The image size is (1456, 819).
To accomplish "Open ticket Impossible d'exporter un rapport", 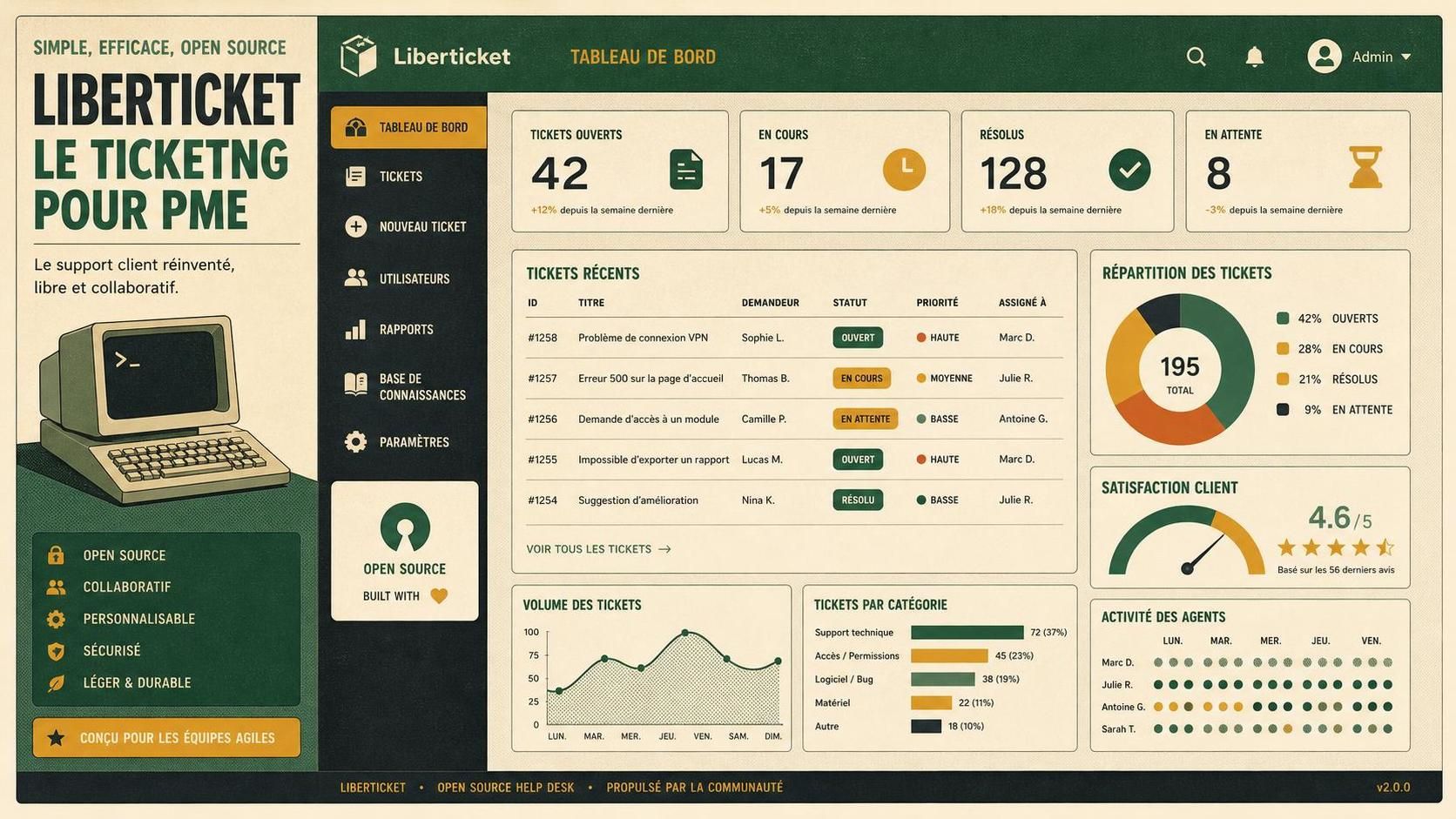I will point(653,460).
